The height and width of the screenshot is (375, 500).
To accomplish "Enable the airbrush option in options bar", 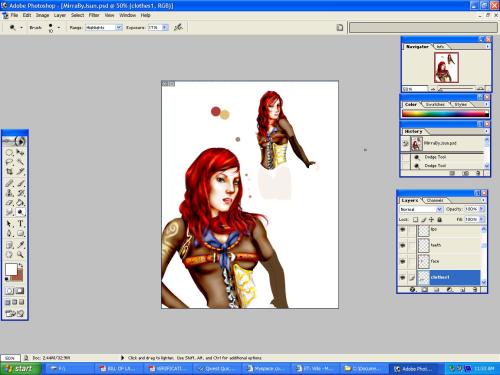I will tap(178, 27).
